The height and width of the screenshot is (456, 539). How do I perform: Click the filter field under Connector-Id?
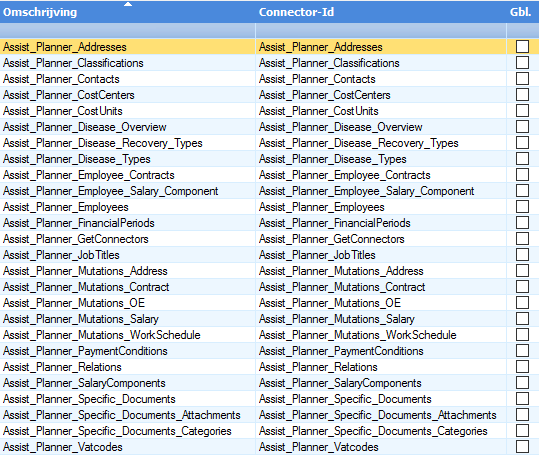[381, 31]
